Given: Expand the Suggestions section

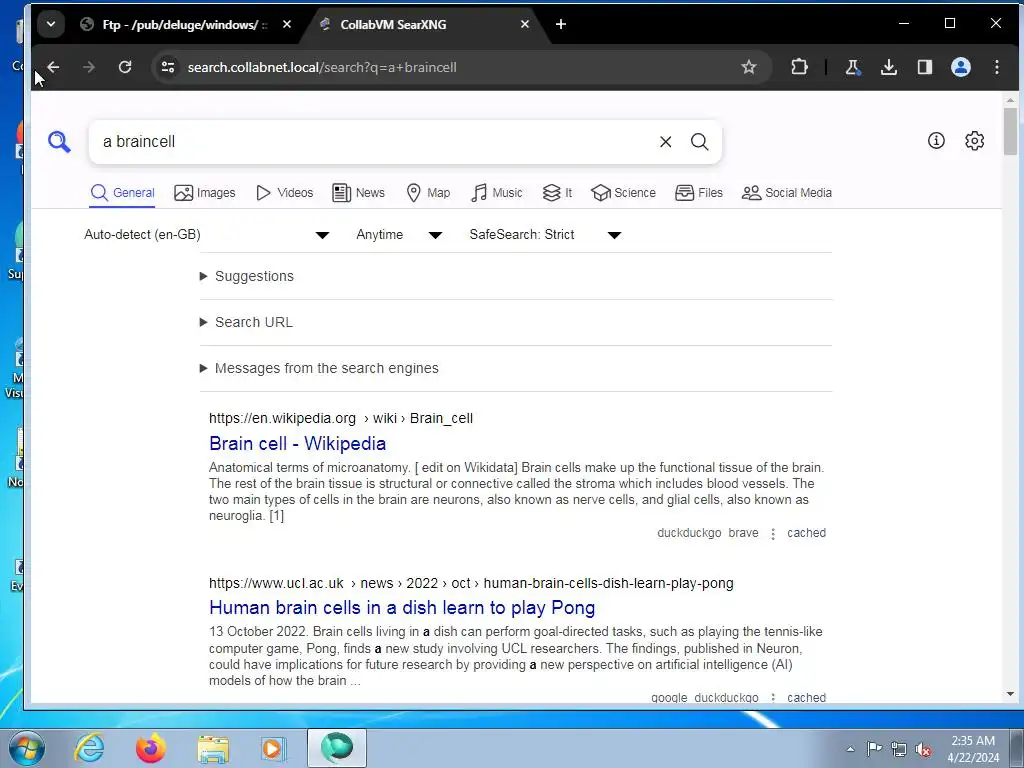Looking at the screenshot, I should tap(247, 276).
